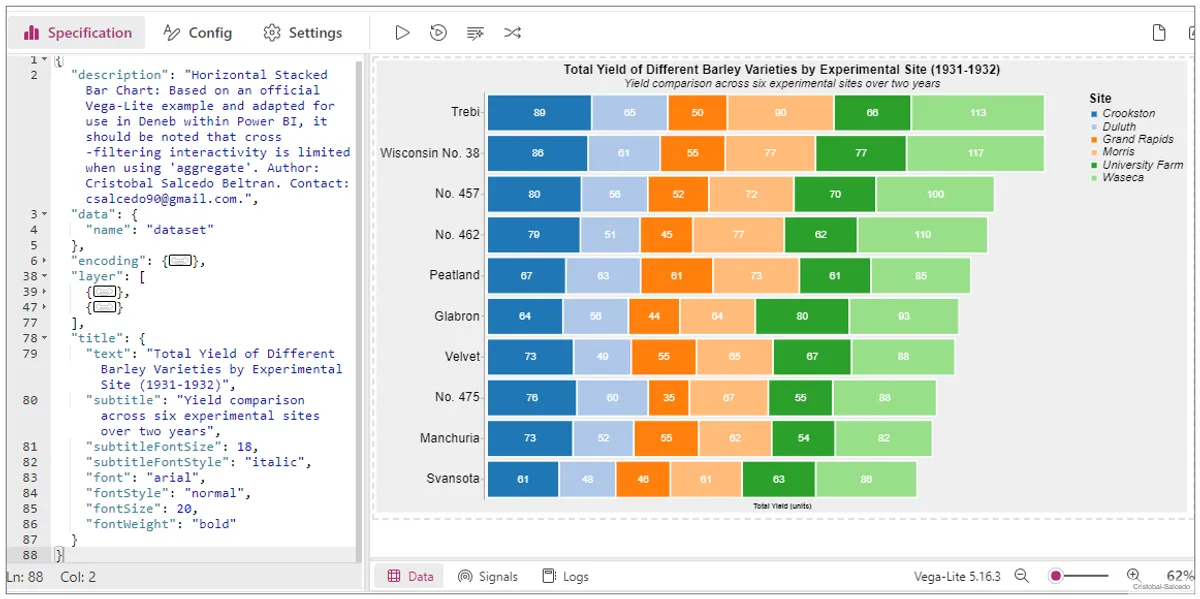Open the Data pane tab
The image size is (1200, 599).
pyautogui.click(x=410, y=576)
